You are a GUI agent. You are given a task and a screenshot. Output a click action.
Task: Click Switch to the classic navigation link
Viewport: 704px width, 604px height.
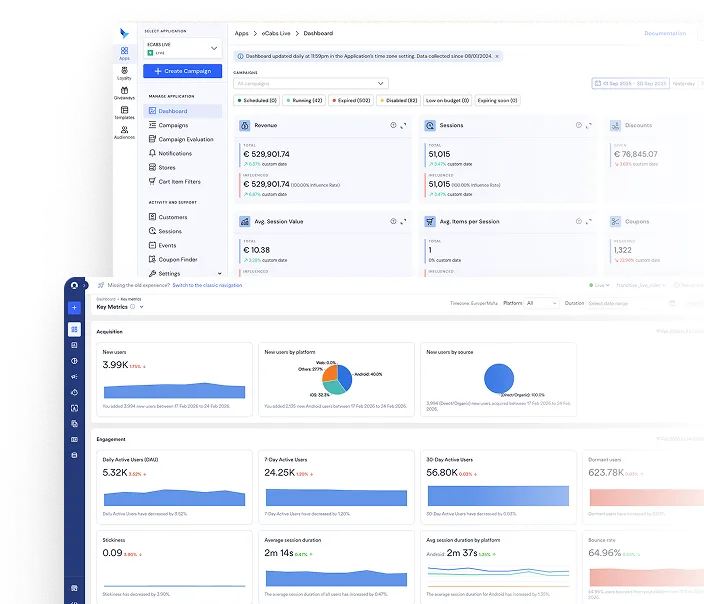point(207,285)
